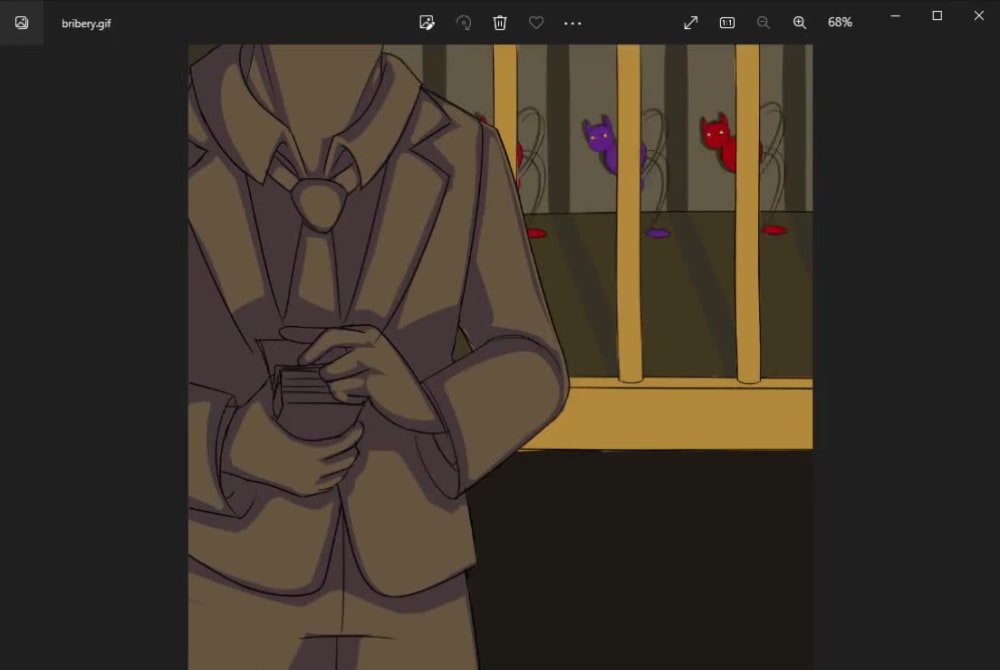Rotate bribery.gif with the rotate icon

[x=463, y=22]
